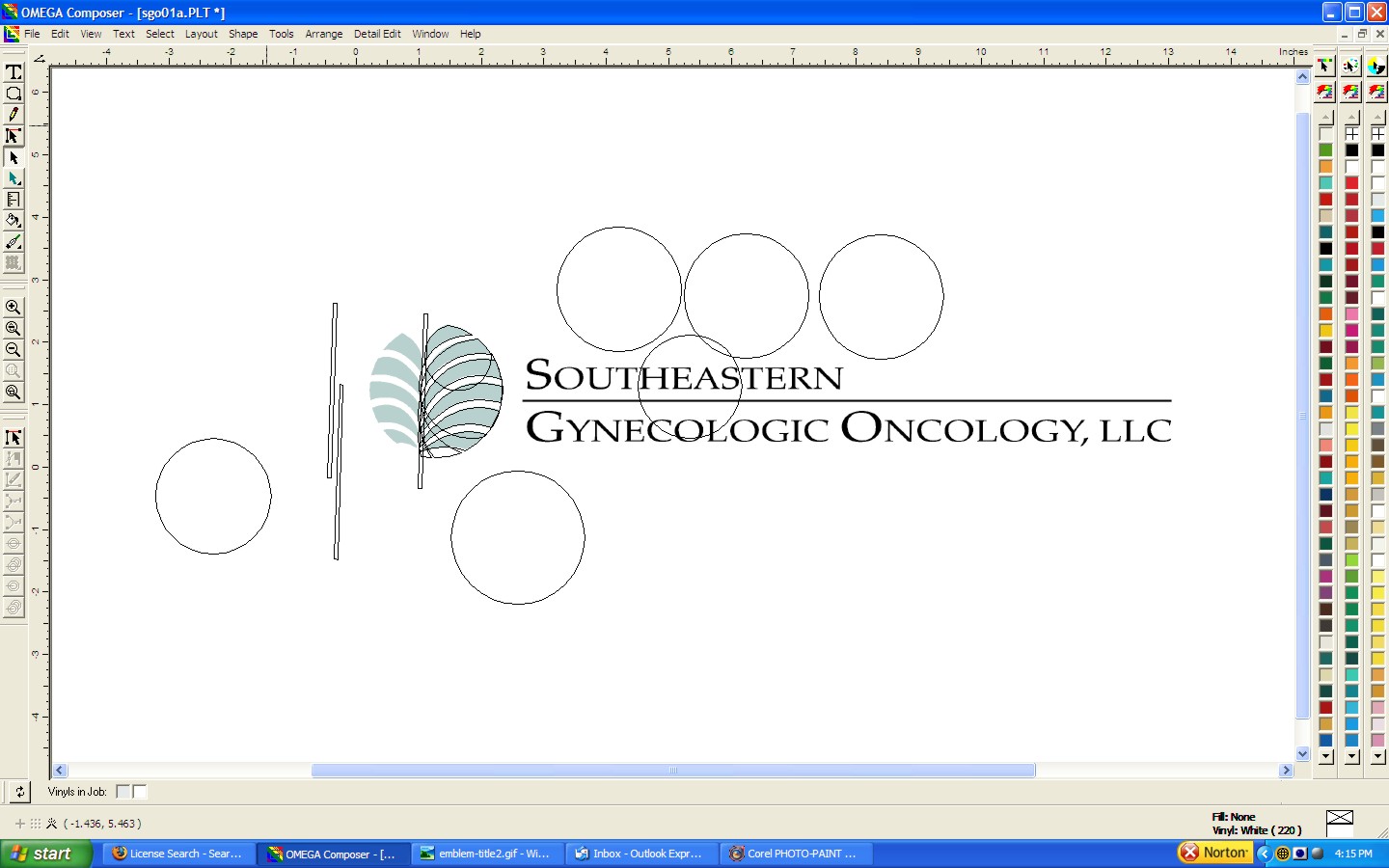This screenshot has width=1389, height=868.
Task: Open the File menu
Action: click(x=32, y=34)
